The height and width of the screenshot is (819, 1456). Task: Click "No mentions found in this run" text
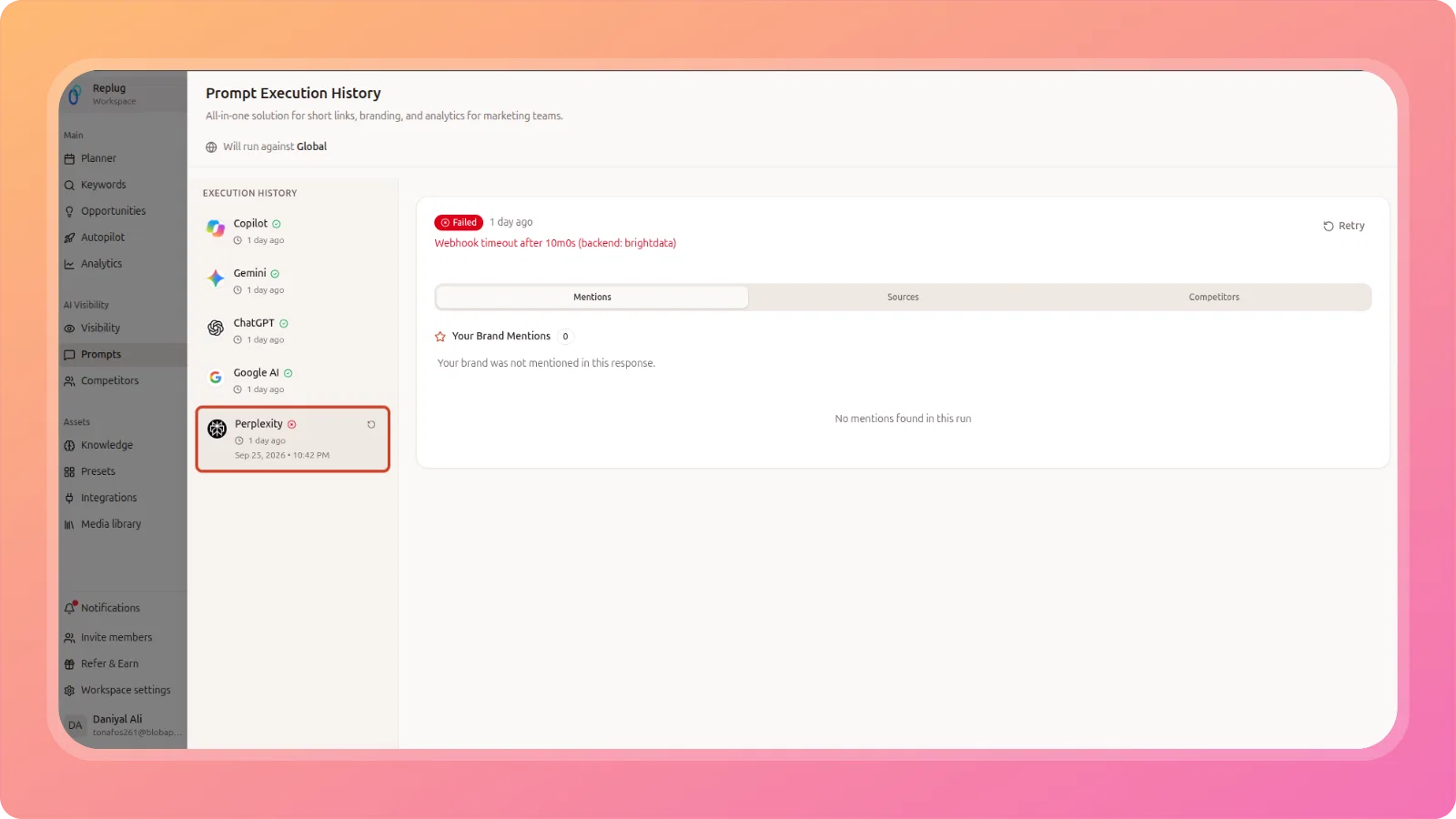click(x=903, y=419)
